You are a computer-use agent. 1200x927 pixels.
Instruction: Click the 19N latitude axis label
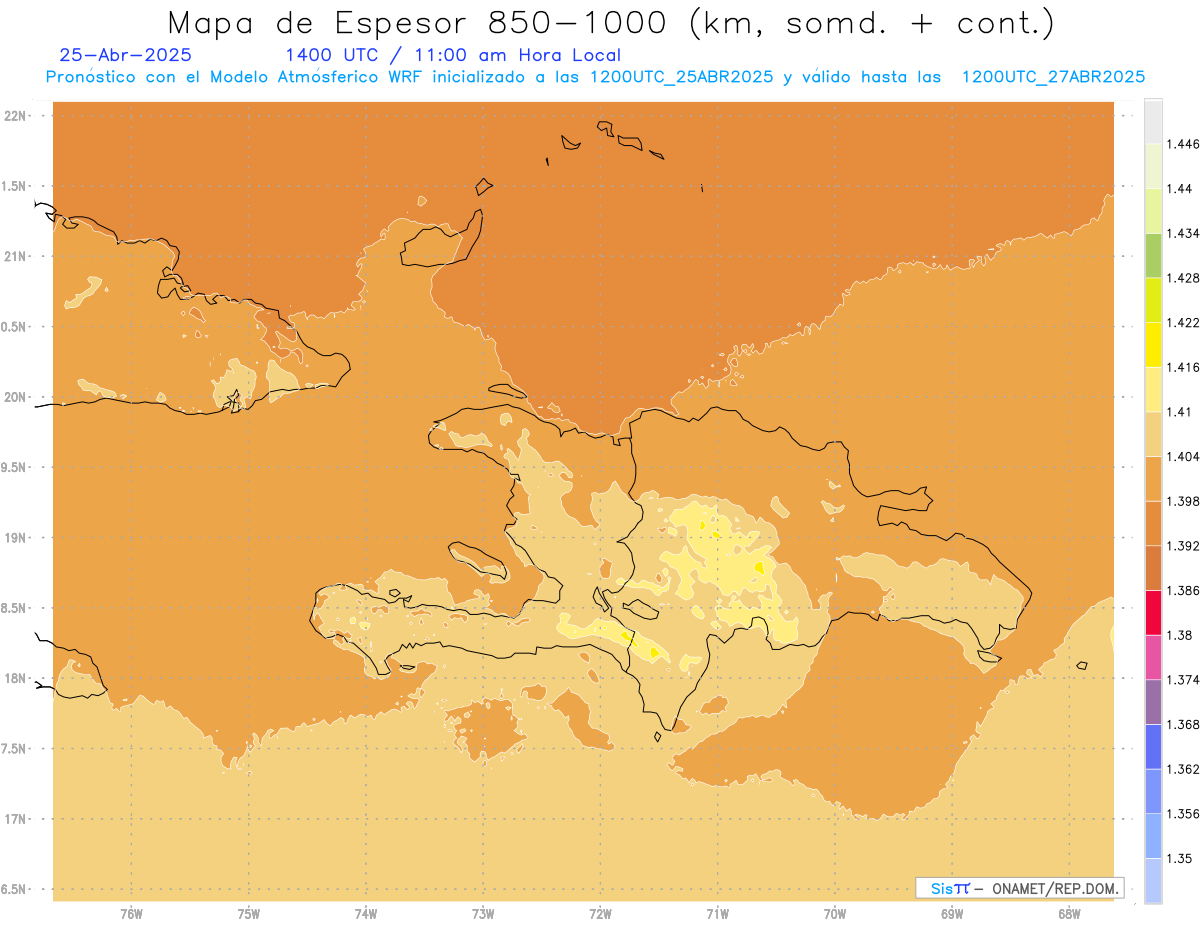click(x=15, y=538)
